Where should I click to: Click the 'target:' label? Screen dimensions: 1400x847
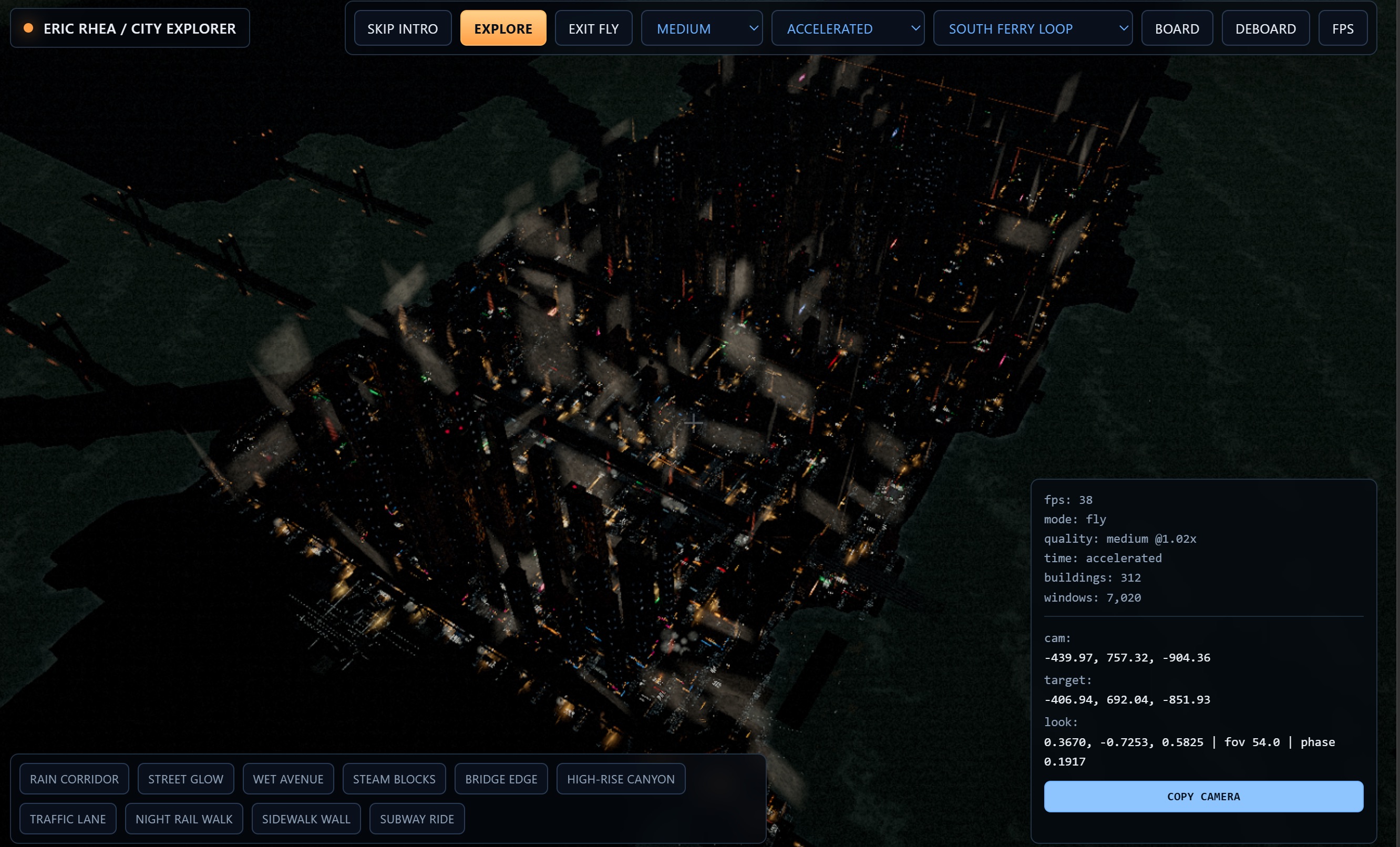[1068, 680]
